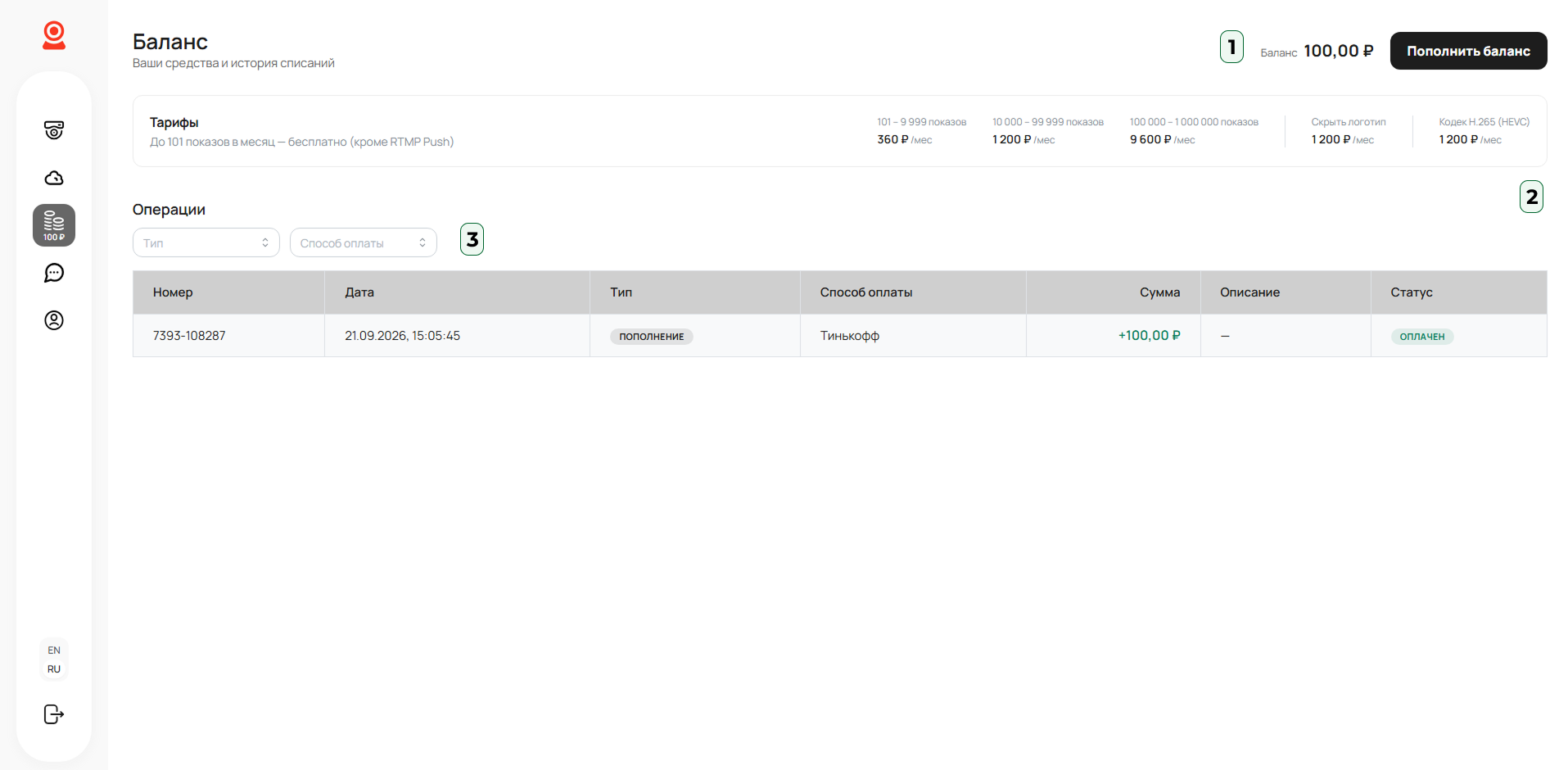Open the Способ оплаты filter dropdown
This screenshot has height=770, width=1568.
tap(364, 242)
